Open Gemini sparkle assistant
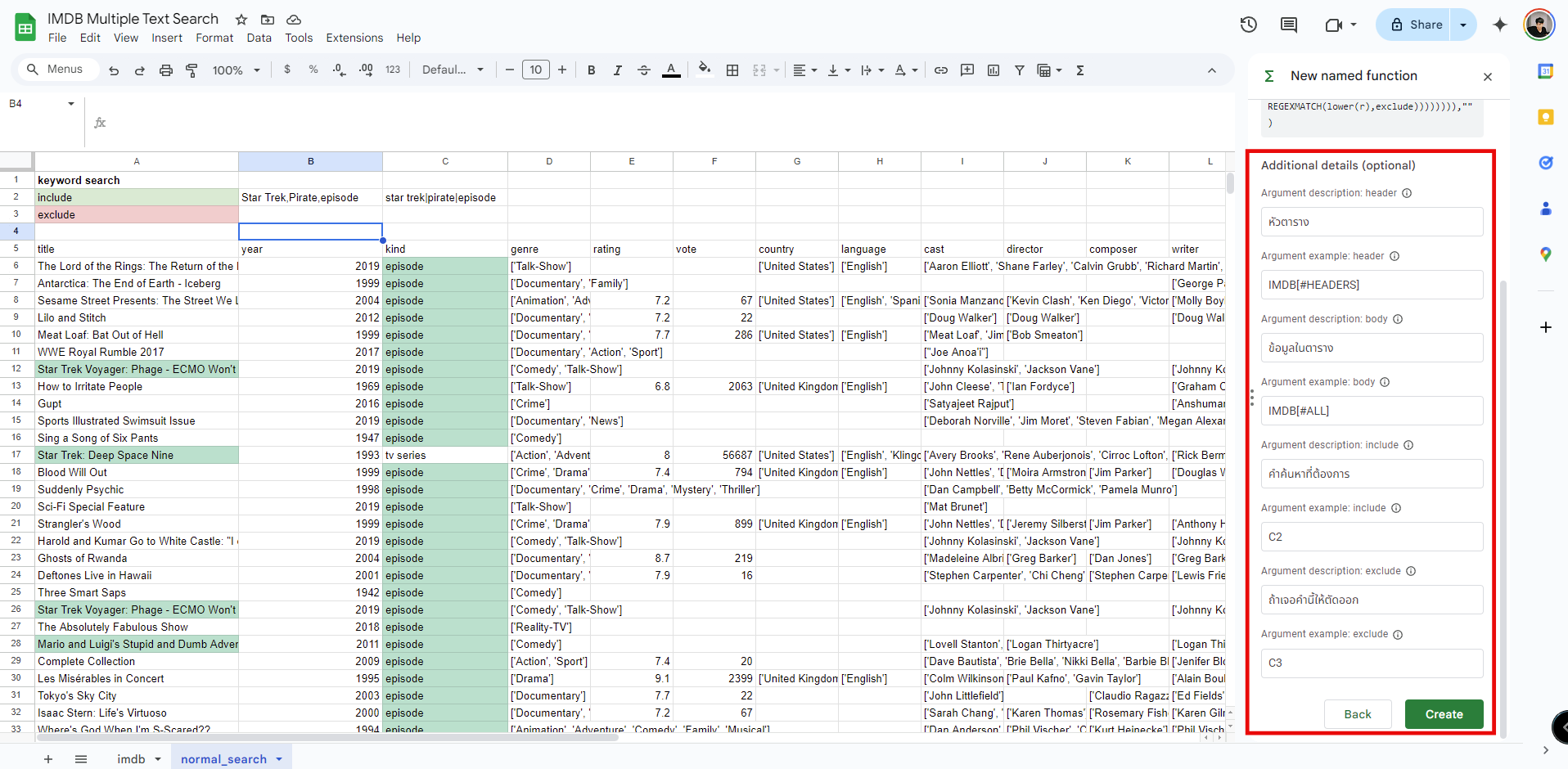This screenshot has height=769, width=1568. [1500, 25]
